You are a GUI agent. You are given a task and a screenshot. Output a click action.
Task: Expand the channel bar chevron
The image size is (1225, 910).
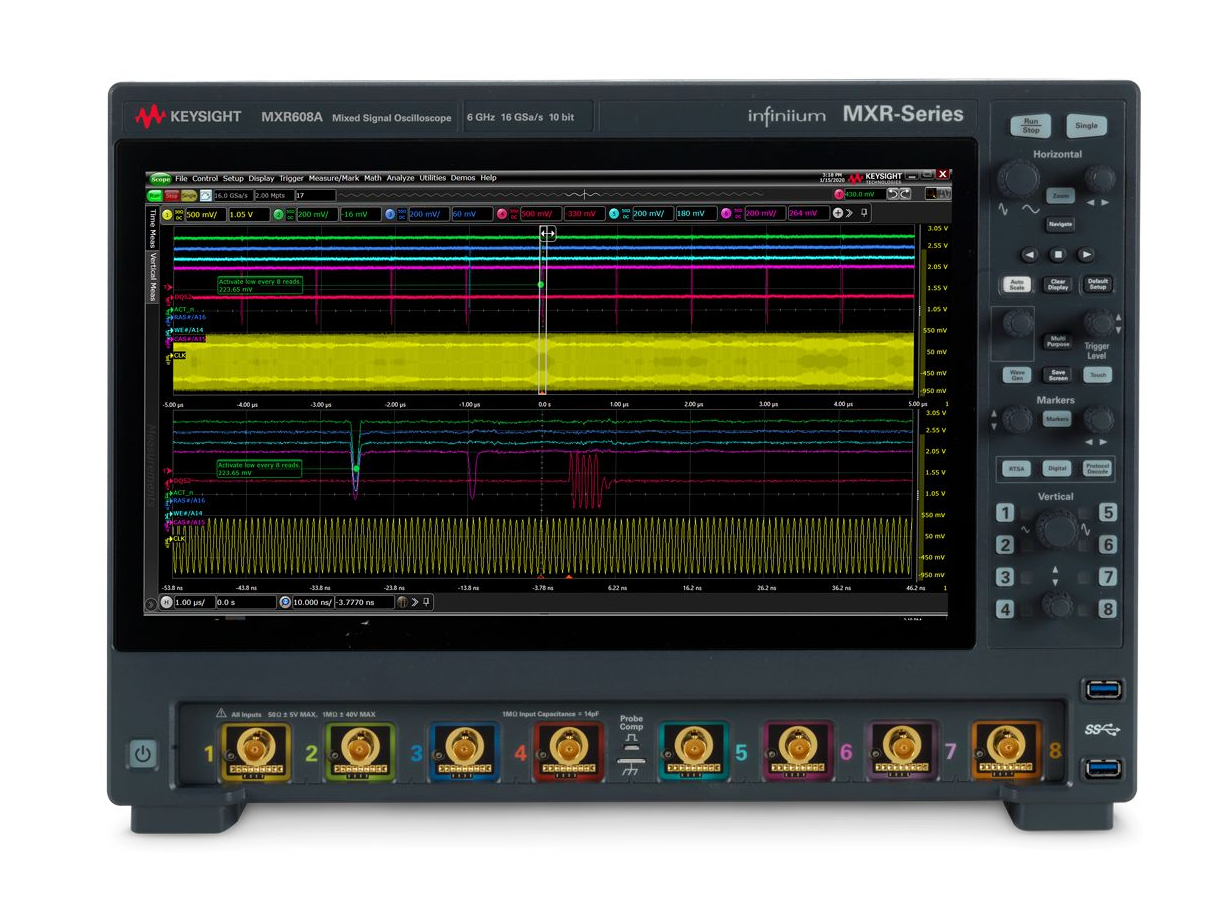[x=850, y=214]
